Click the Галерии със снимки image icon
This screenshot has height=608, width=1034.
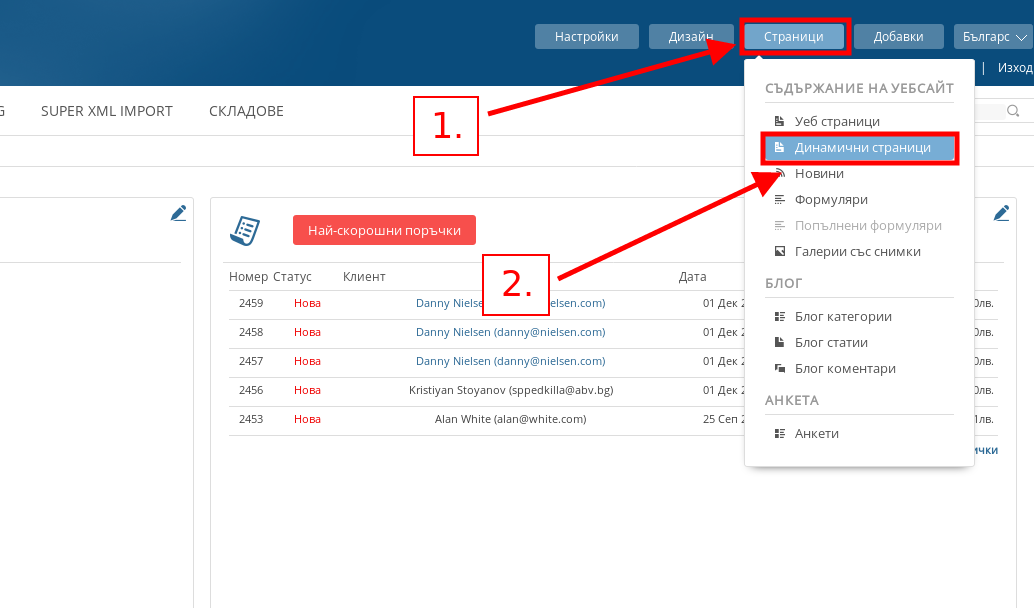coord(780,251)
